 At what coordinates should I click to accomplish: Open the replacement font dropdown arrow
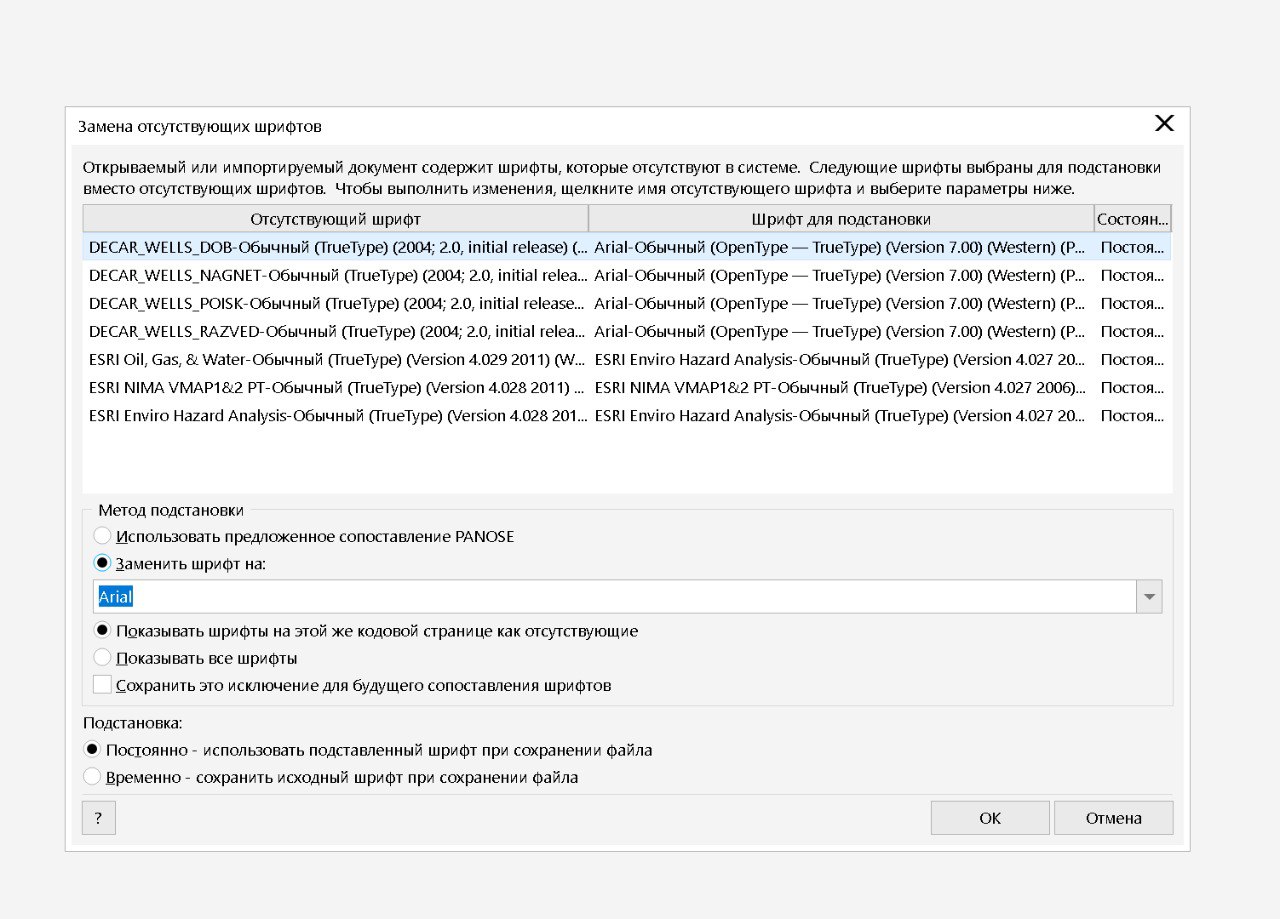[1149, 597]
